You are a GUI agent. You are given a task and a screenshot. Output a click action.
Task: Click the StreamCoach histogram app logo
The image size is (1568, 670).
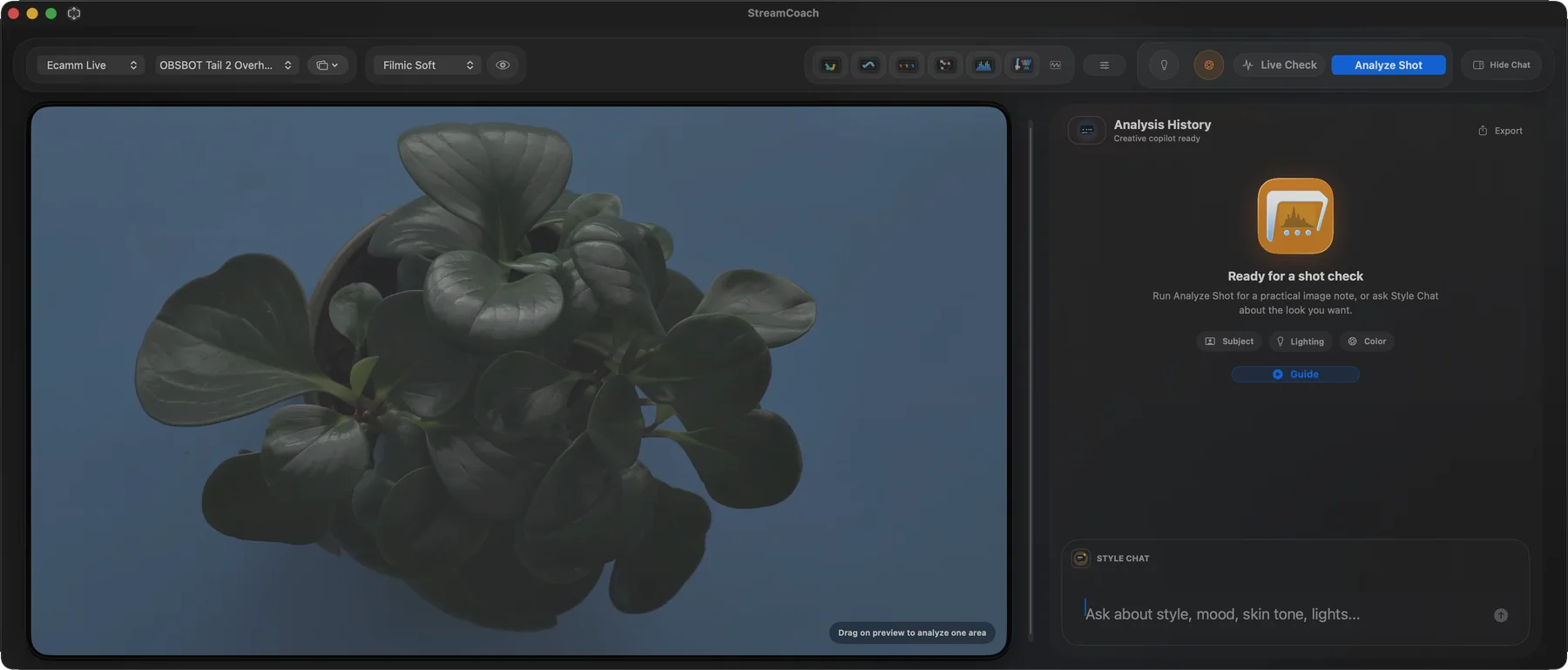tap(1295, 216)
